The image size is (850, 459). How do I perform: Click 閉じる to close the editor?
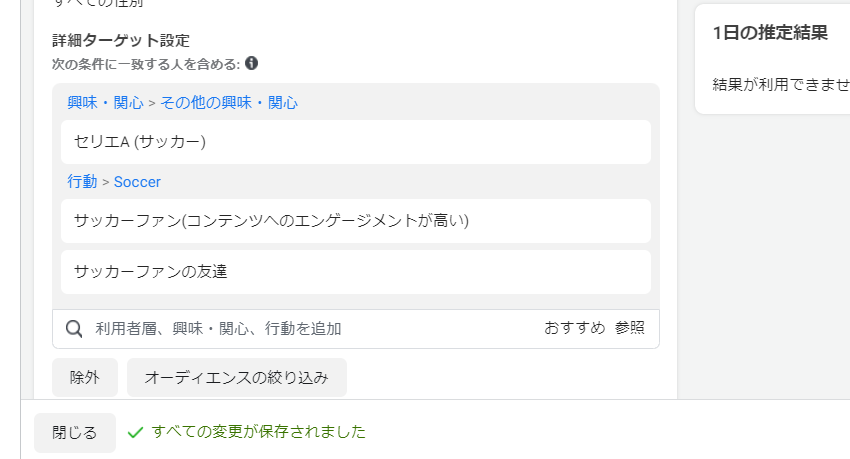pos(75,432)
